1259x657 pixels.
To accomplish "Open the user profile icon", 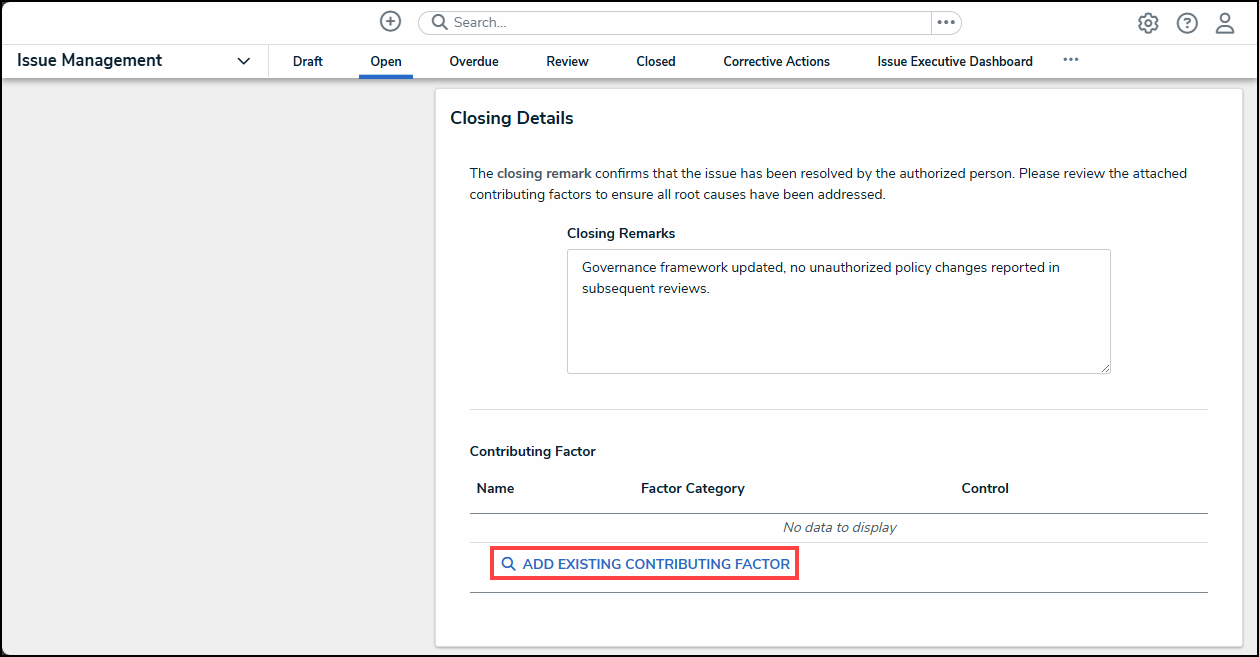I will [1224, 22].
